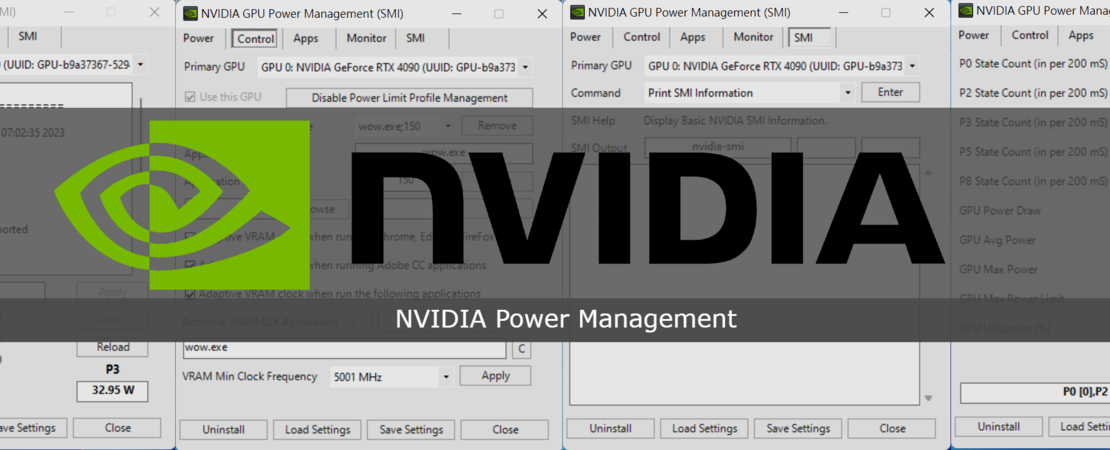The width and height of the screenshot is (1110, 450).
Task: Open SMI tab in Control-tab window
Action: coord(416,38)
